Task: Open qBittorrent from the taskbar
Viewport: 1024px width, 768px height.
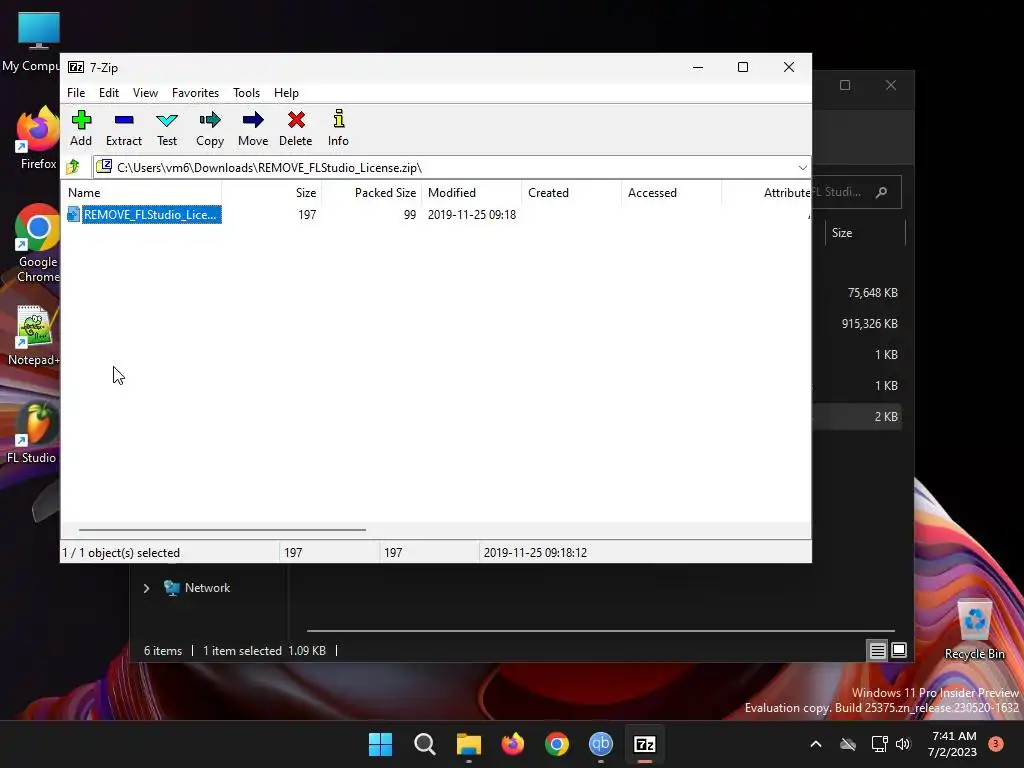Action: (x=601, y=744)
